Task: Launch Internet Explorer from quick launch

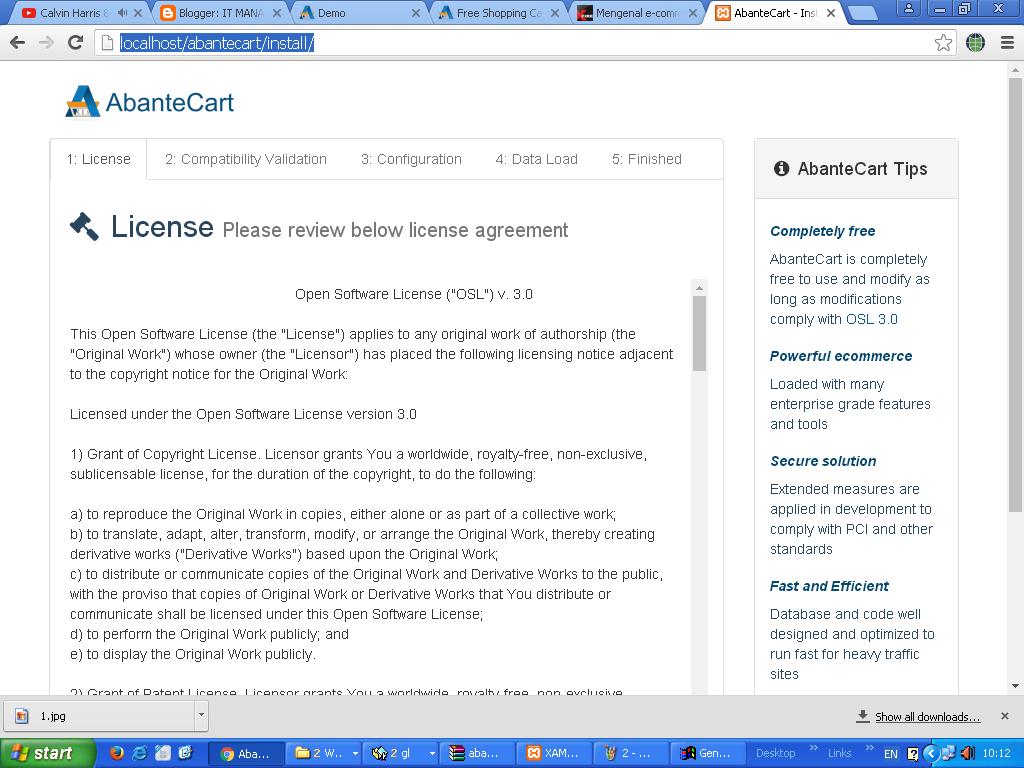Action: 140,753
